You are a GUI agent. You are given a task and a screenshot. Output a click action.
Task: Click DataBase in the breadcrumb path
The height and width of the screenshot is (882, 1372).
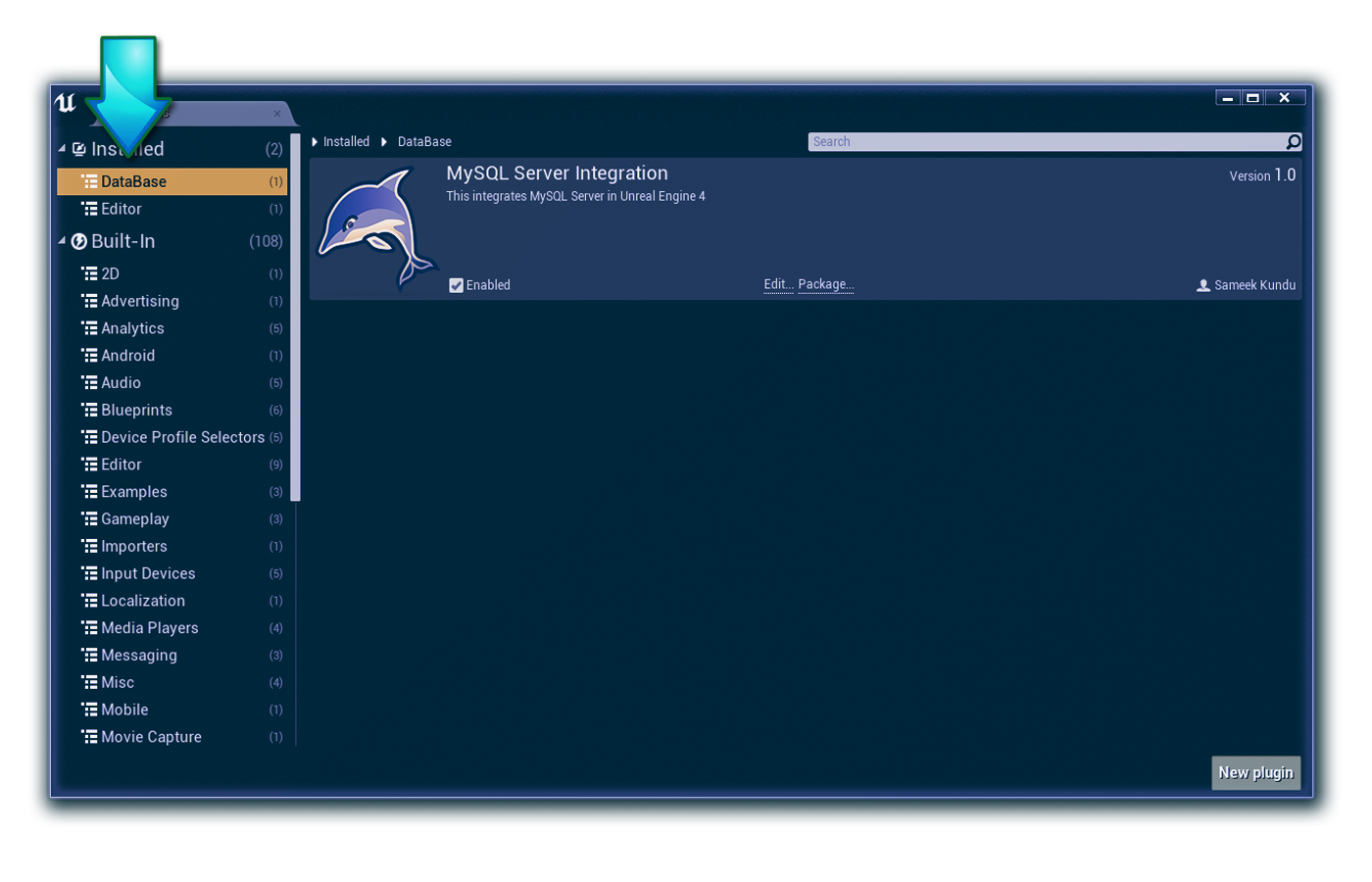click(424, 142)
